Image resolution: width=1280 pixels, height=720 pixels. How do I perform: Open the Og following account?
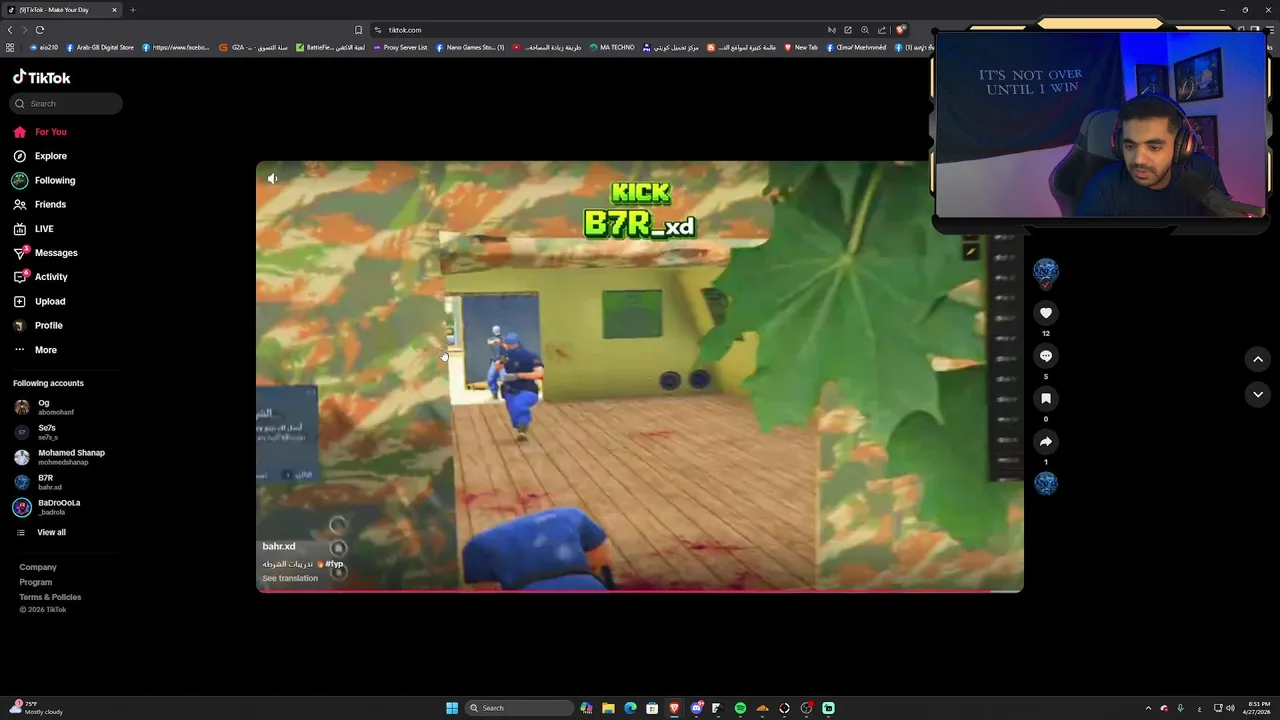click(x=44, y=407)
